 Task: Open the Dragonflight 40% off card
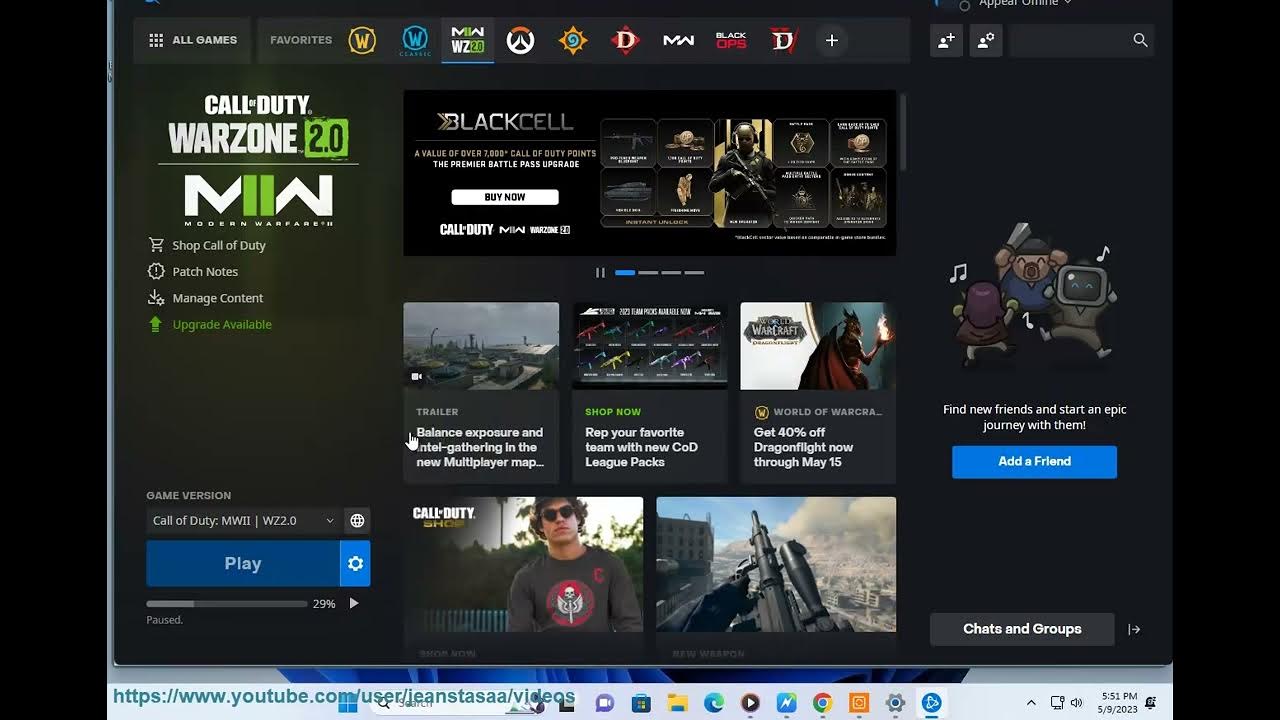pyautogui.click(x=818, y=392)
